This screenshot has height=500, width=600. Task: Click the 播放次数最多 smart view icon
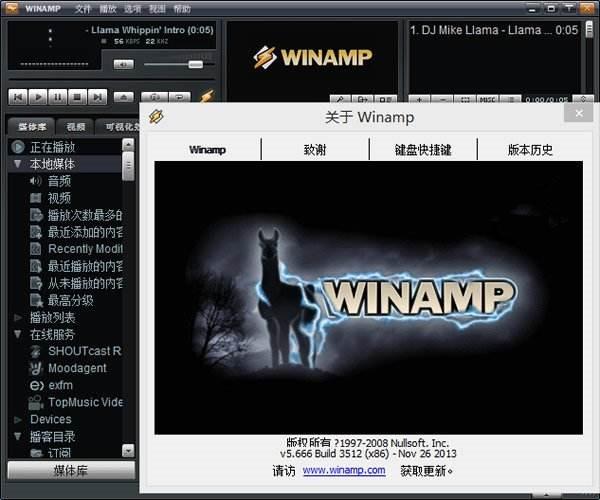[x=36, y=215]
